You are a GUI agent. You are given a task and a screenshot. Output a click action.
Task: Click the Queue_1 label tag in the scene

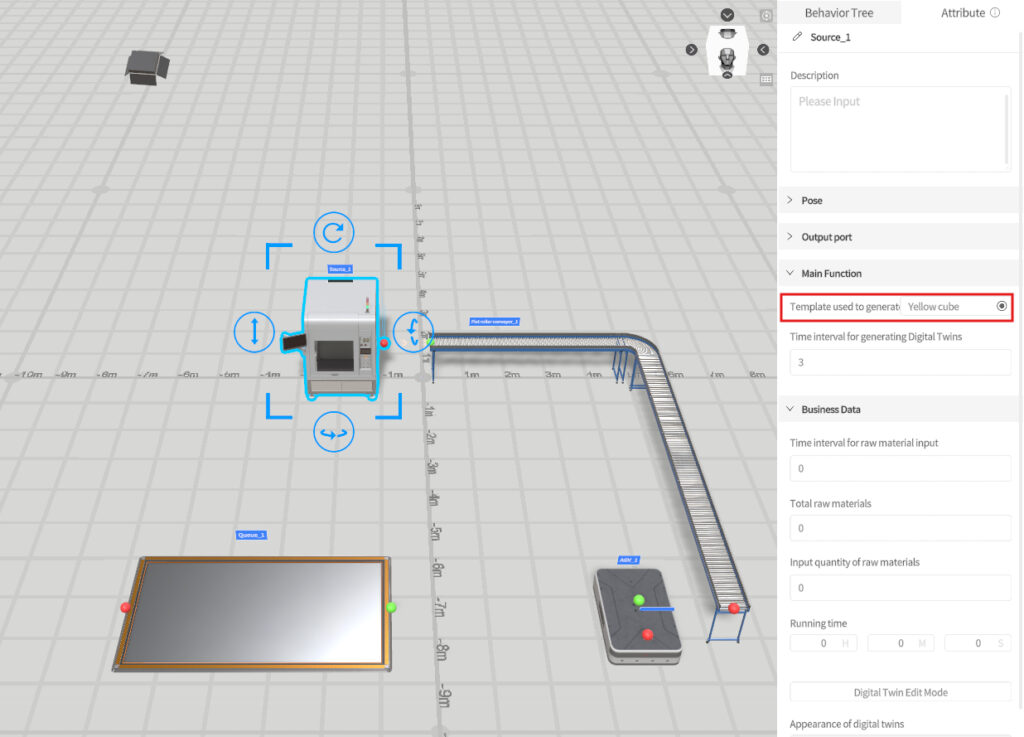click(251, 535)
